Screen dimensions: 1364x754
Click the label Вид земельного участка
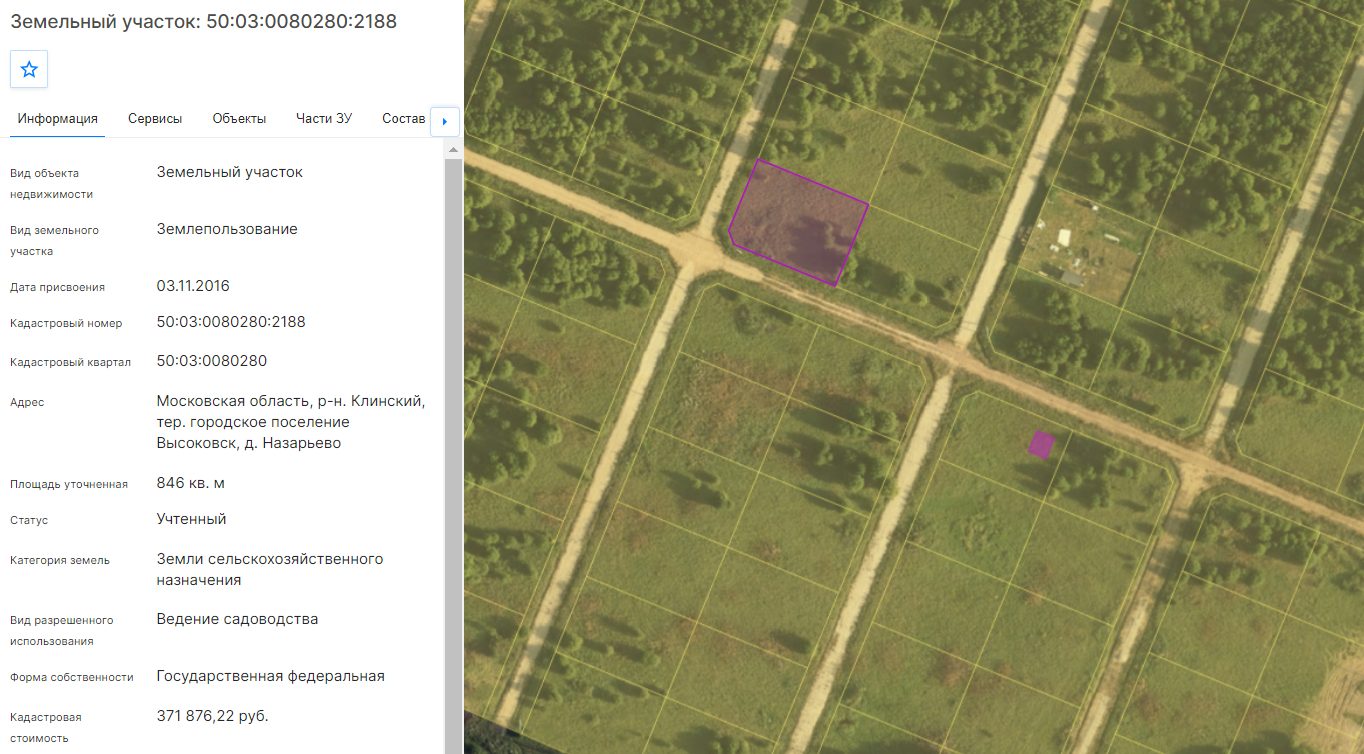(x=54, y=240)
